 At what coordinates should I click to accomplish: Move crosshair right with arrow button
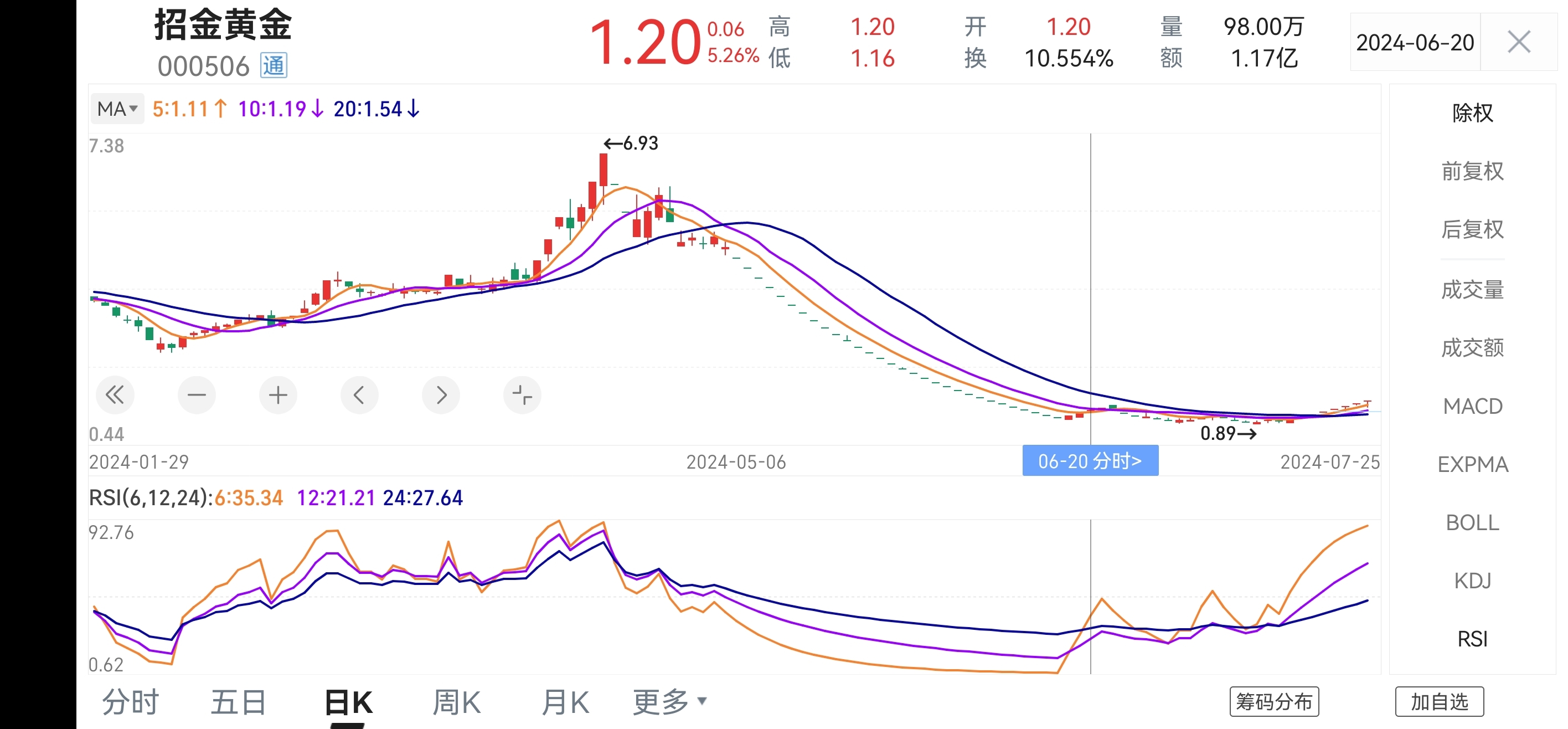click(x=441, y=396)
